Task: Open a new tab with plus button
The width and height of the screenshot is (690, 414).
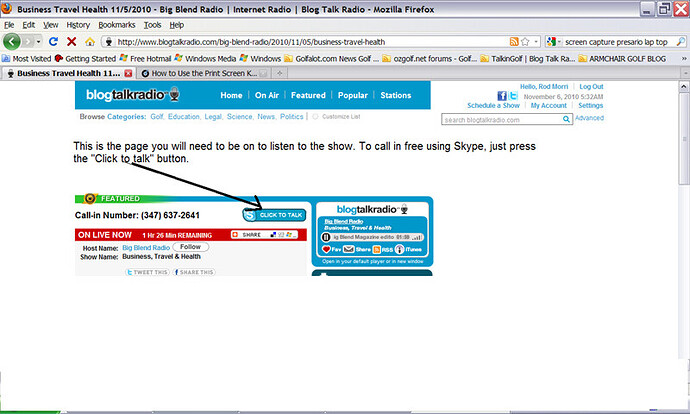Action: [x=279, y=73]
